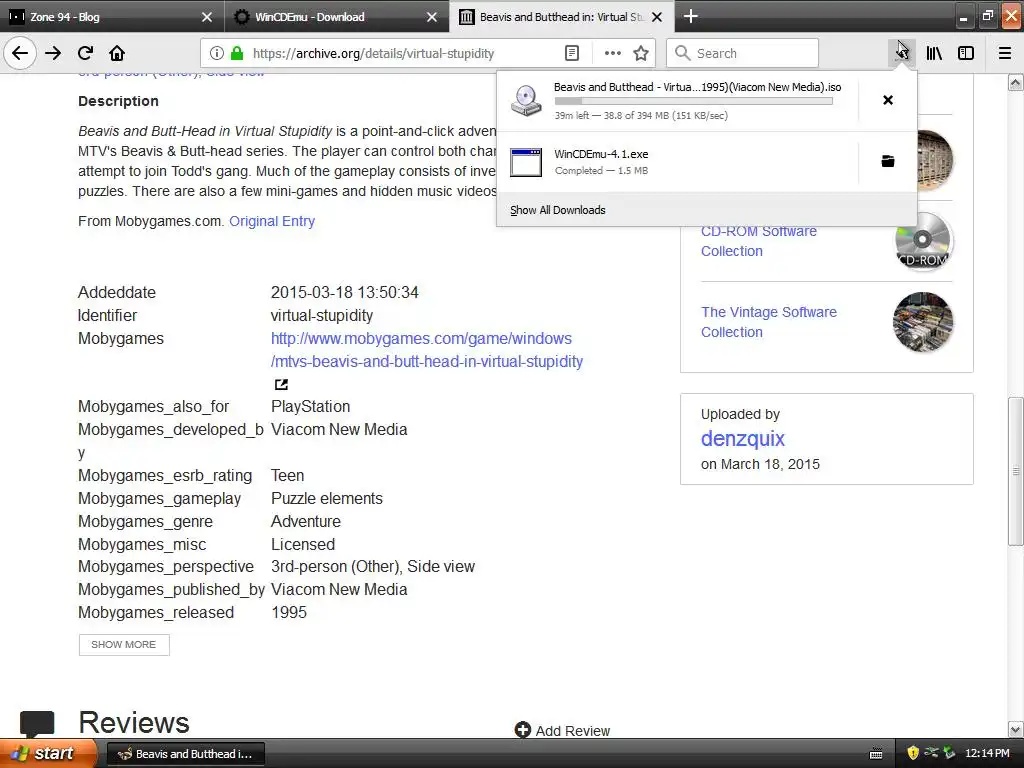This screenshot has height=768, width=1024.
Task: Open the Windows start menu
Action: tap(48, 753)
